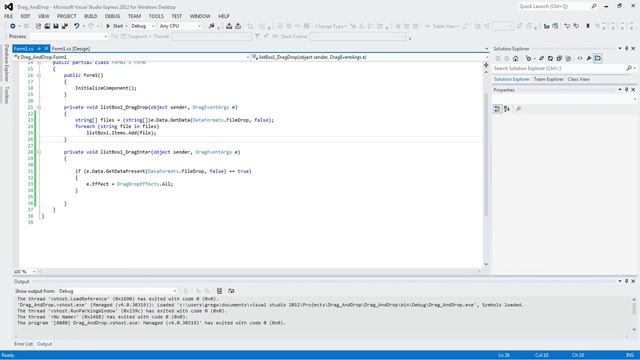Image resolution: width=640 pixels, height=360 pixels.
Task: Open the Database Explorer side tab
Action: point(6,63)
